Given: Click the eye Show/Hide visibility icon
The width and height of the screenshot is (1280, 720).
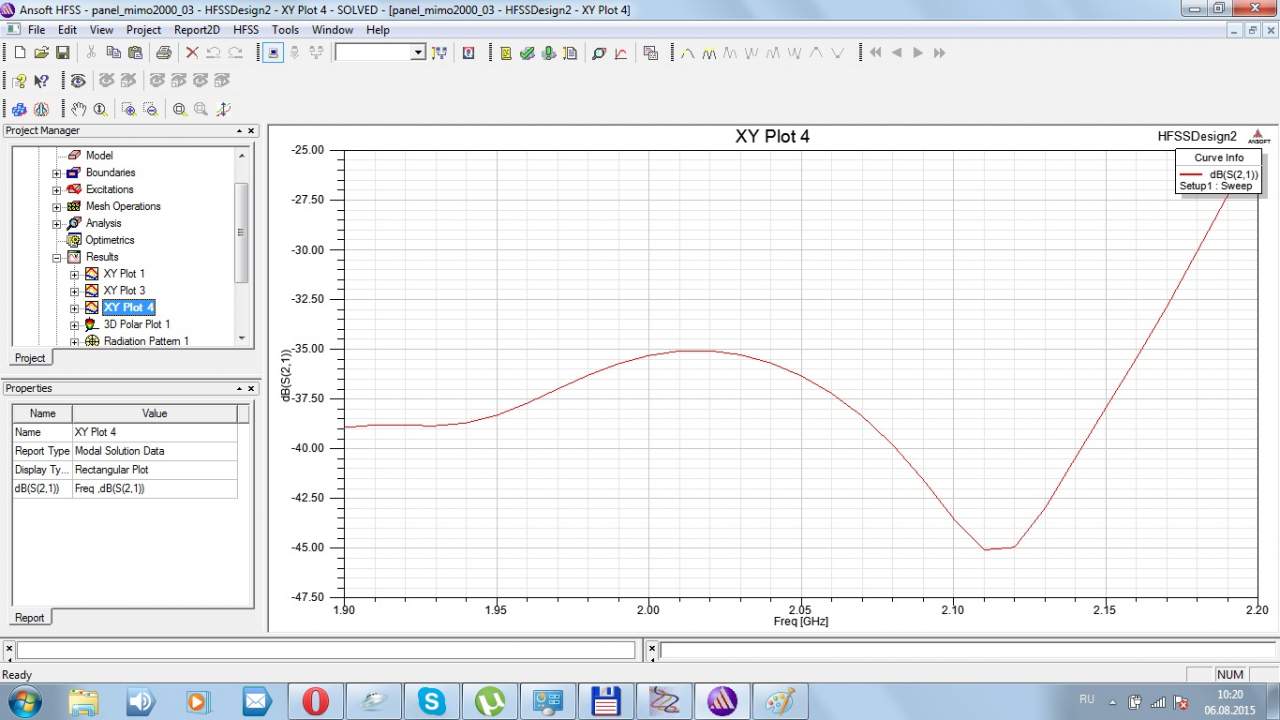Looking at the screenshot, I should (x=78, y=81).
